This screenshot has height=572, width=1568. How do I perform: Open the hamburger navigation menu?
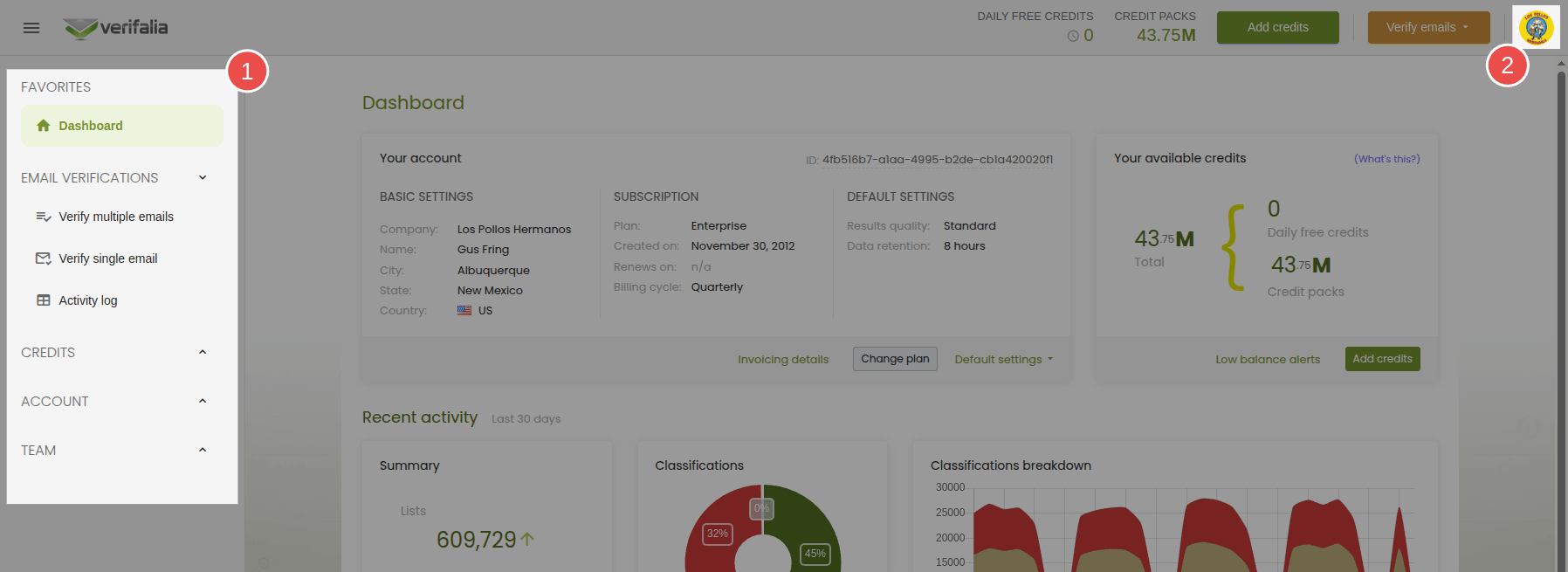(31, 28)
